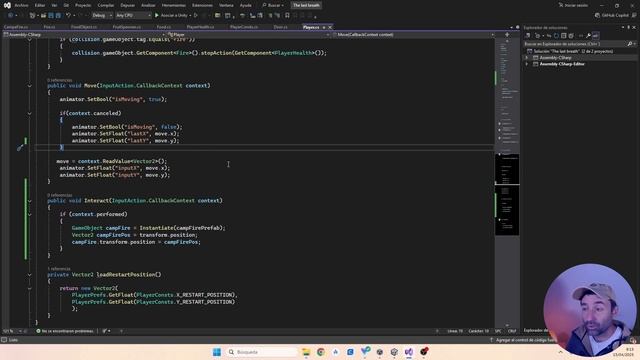Close the Player.cs tab
Viewport: 640px width, 360px height.
coord(330,27)
